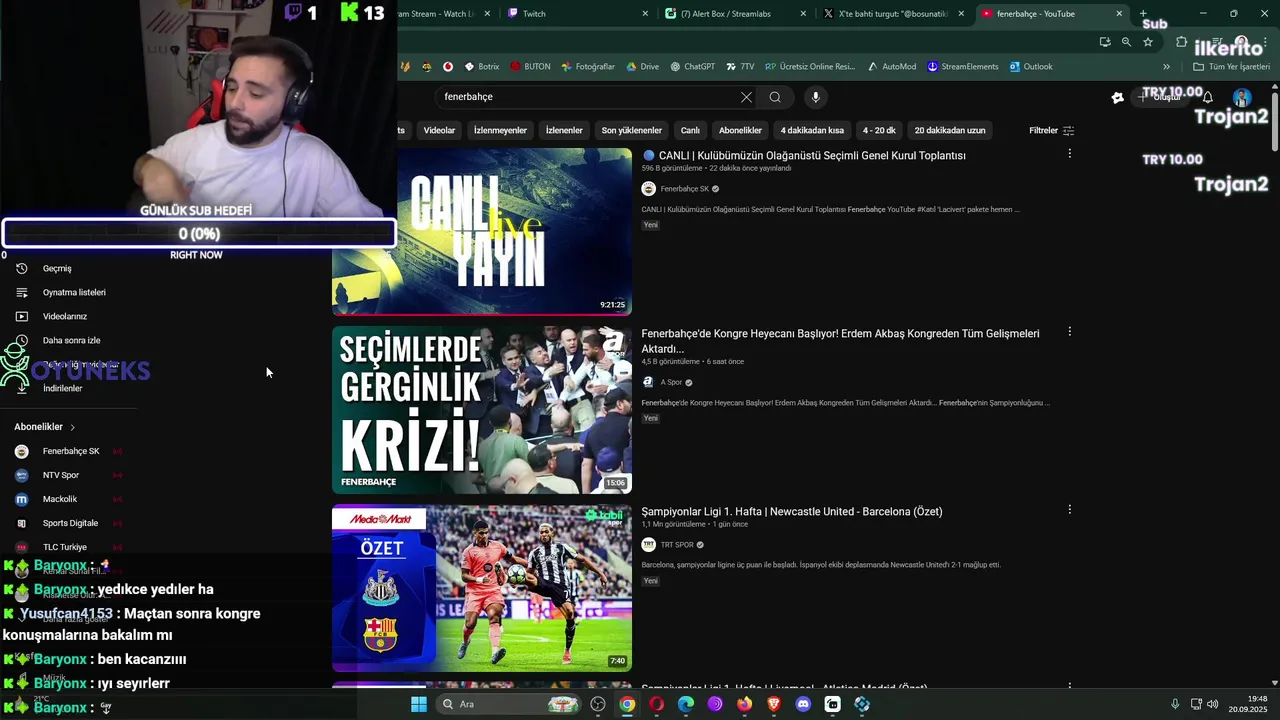Open the Filtreler filter panel
Screen dimensions: 1280x720
pos(1051,130)
